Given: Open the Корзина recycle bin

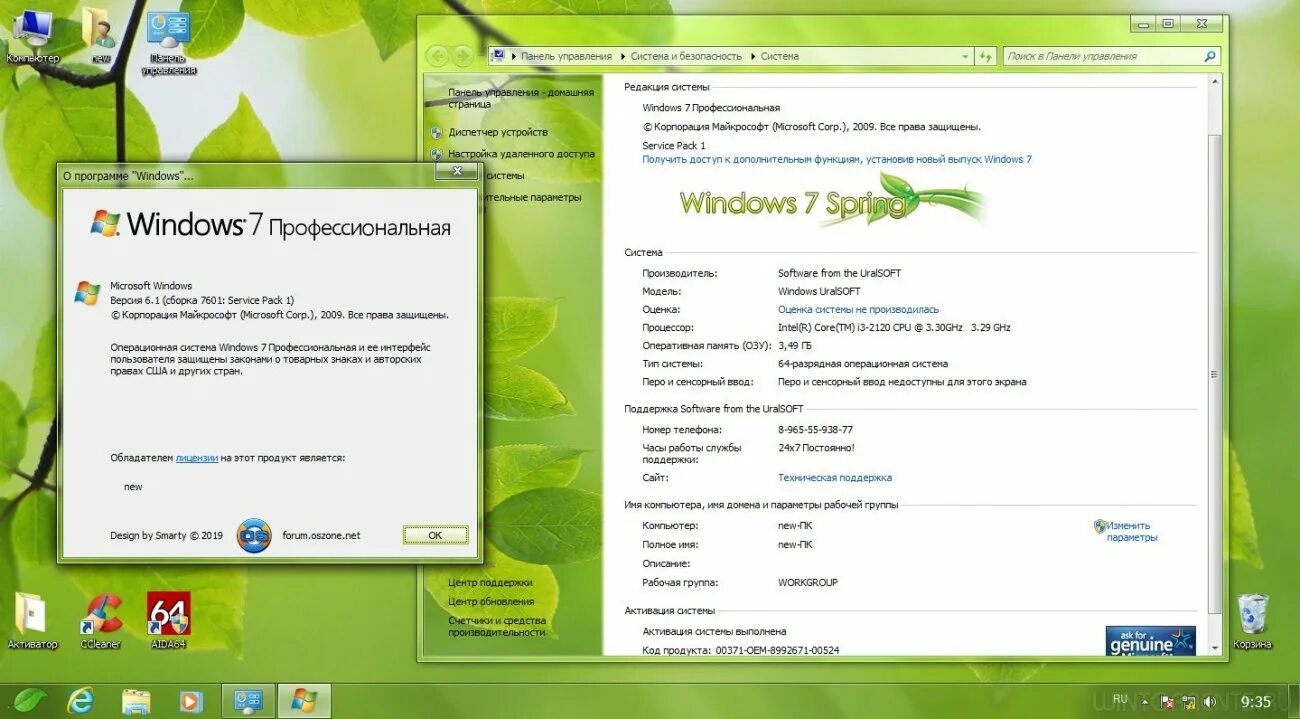Looking at the screenshot, I should (1252, 620).
